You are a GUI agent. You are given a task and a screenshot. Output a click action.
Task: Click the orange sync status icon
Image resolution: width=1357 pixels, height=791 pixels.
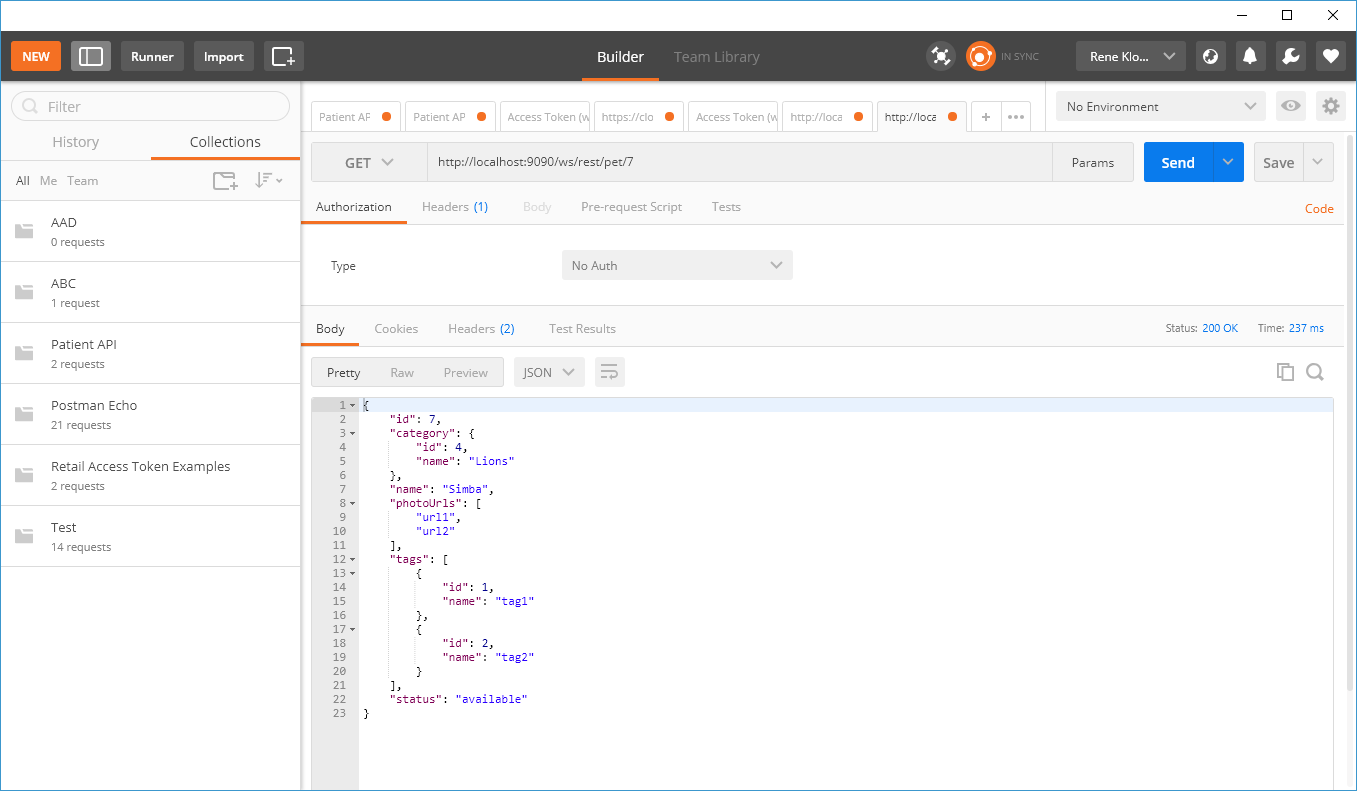pos(980,56)
